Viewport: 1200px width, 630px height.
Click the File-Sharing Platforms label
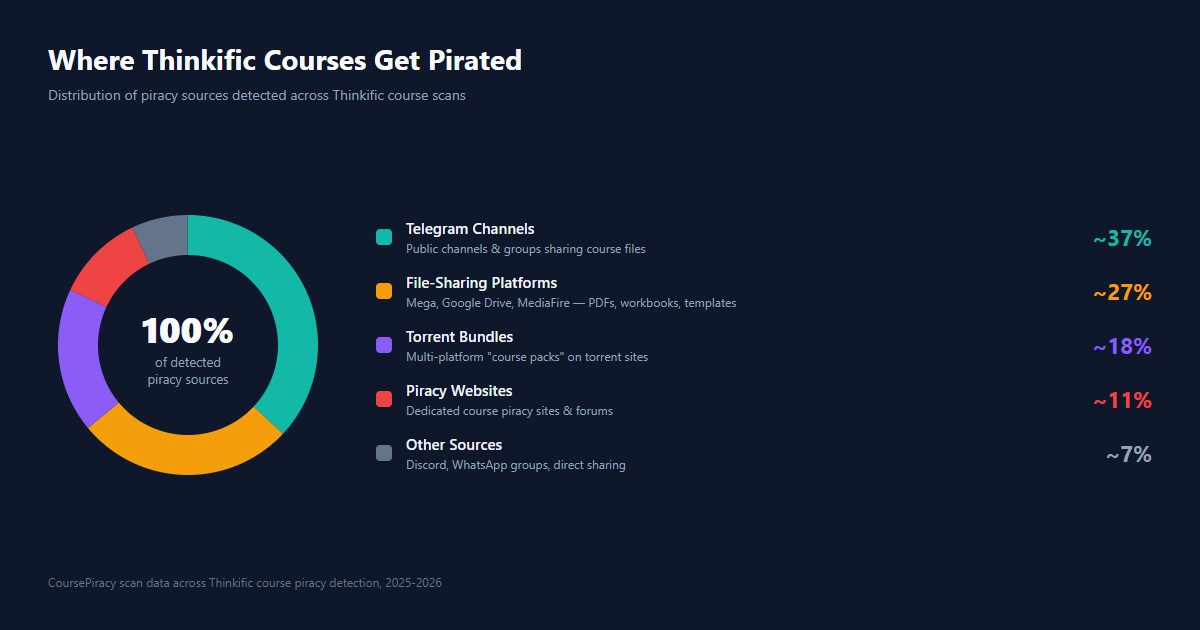[x=481, y=283]
